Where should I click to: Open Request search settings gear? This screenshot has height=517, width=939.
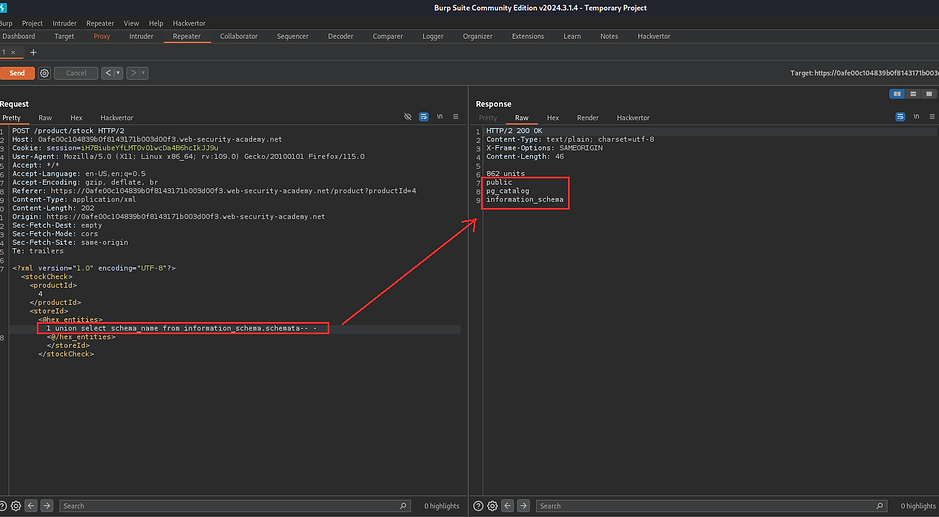[x=16, y=506]
